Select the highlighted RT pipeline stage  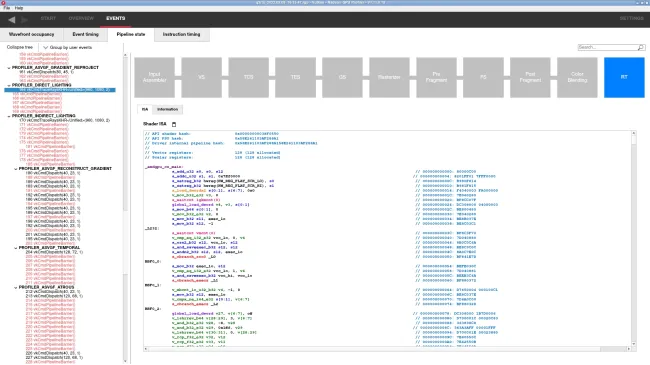click(x=624, y=77)
